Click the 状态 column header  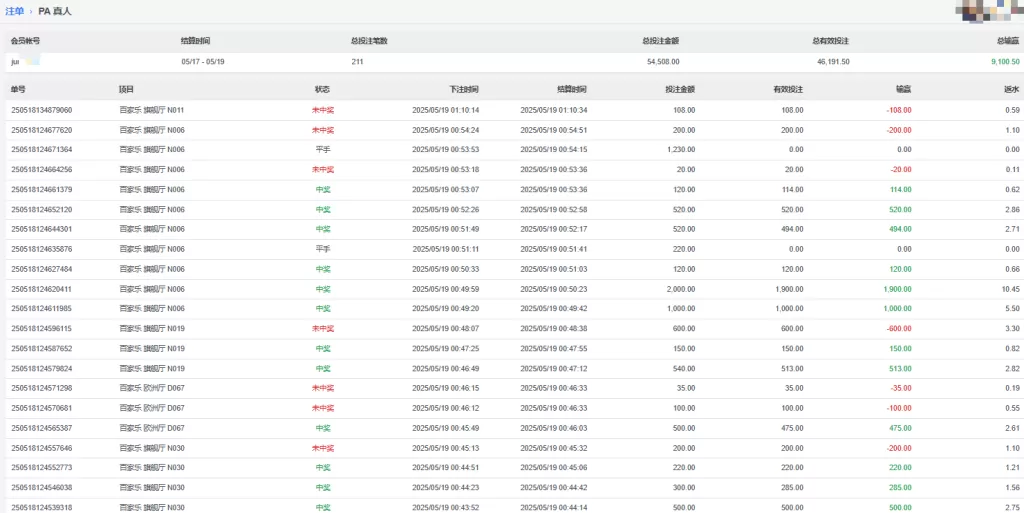(323, 89)
